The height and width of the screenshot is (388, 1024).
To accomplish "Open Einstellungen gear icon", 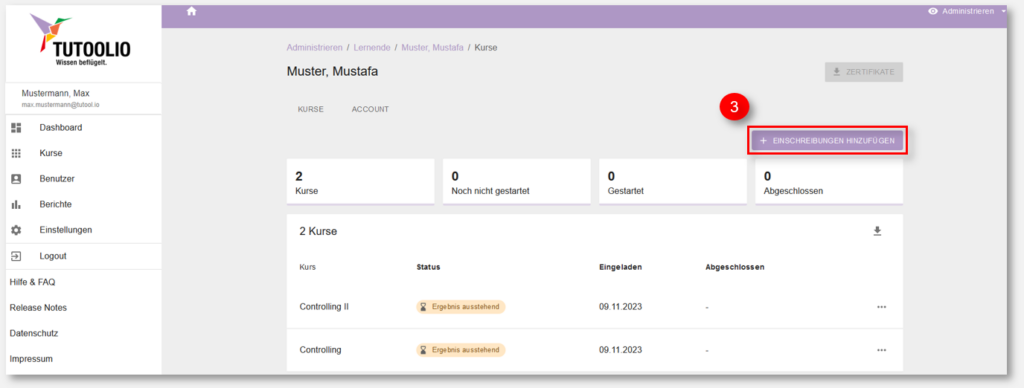I will (16, 230).
